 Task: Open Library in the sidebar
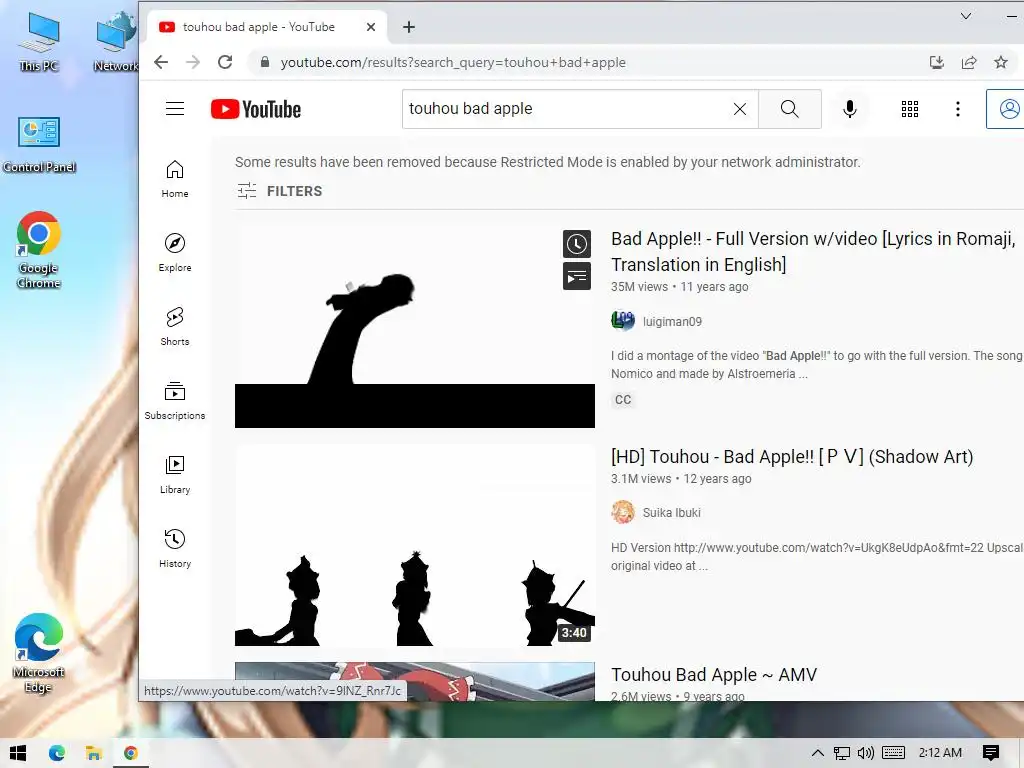pyautogui.click(x=175, y=475)
